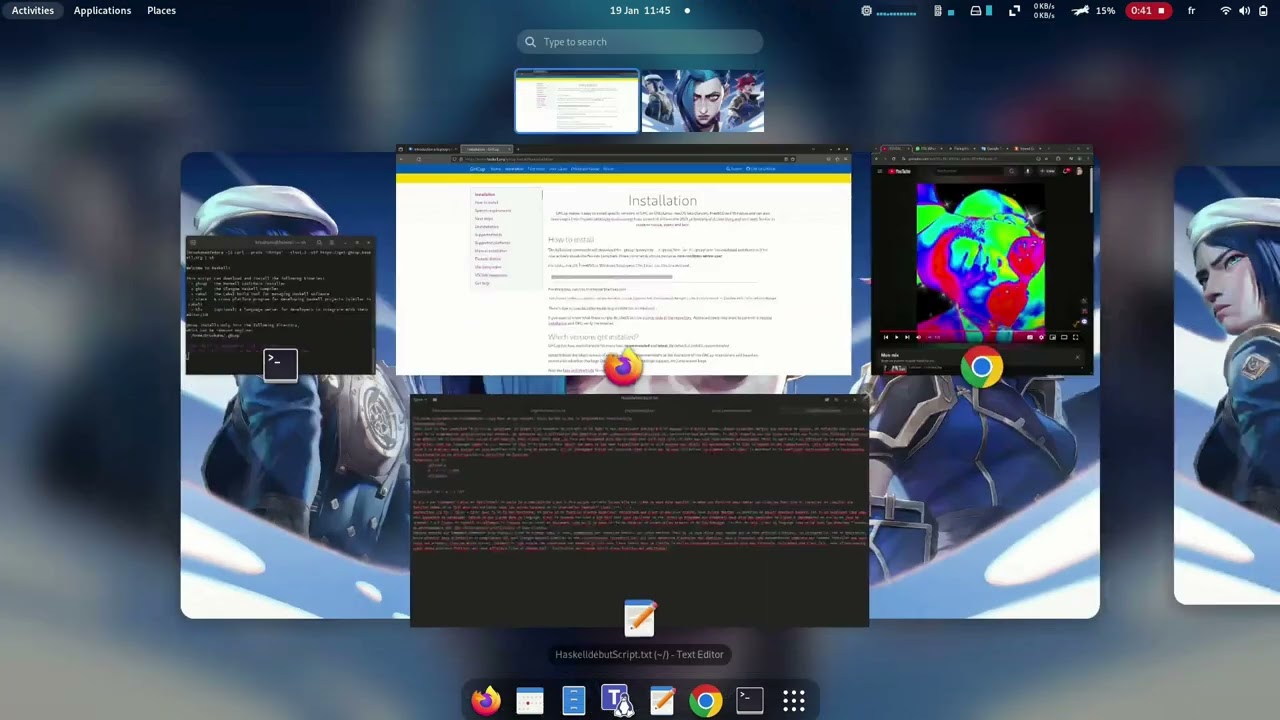Open the Files manager dock icon

click(574, 701)
